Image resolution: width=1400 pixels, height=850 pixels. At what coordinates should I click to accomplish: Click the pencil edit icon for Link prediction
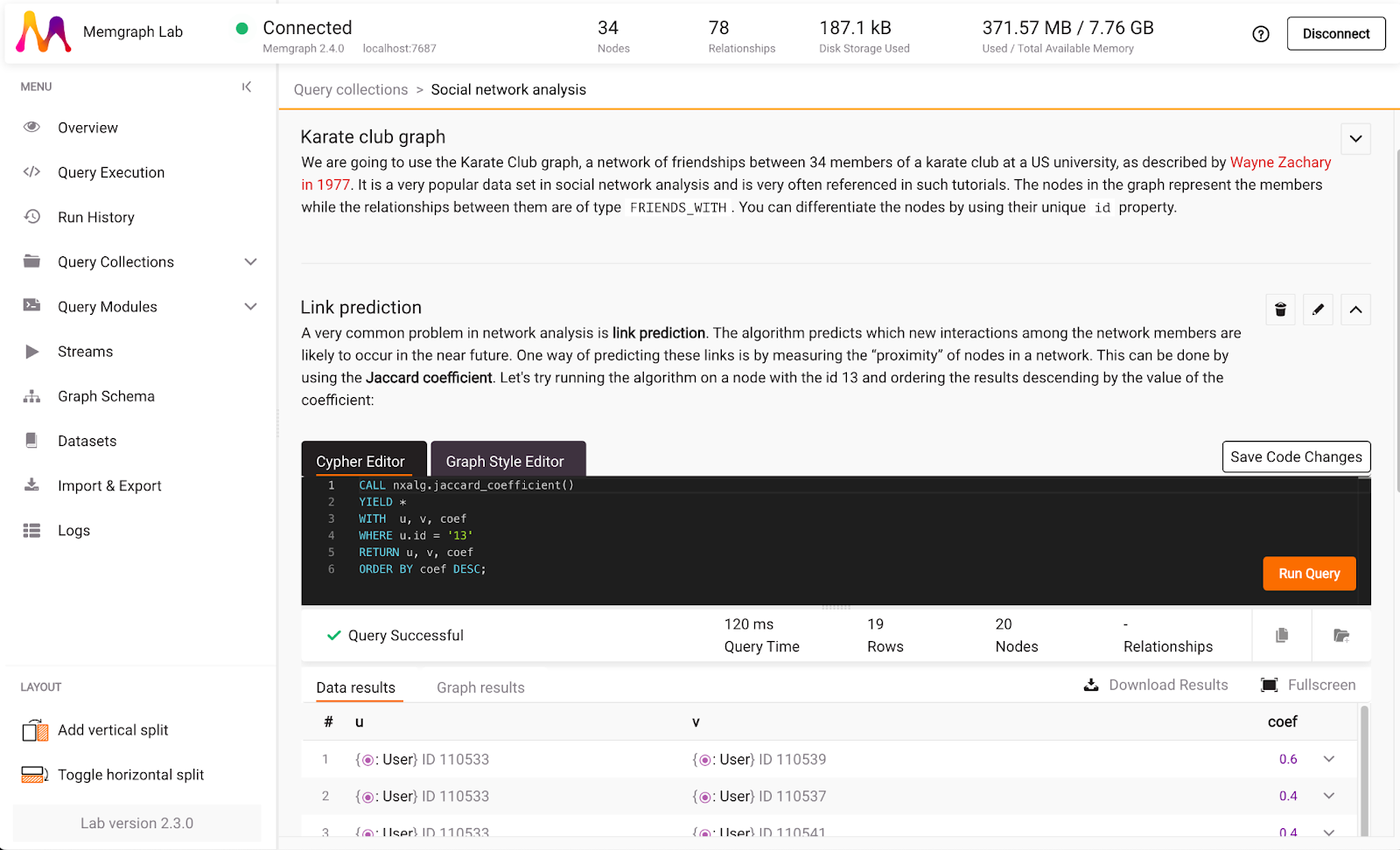coord(1318,310)
